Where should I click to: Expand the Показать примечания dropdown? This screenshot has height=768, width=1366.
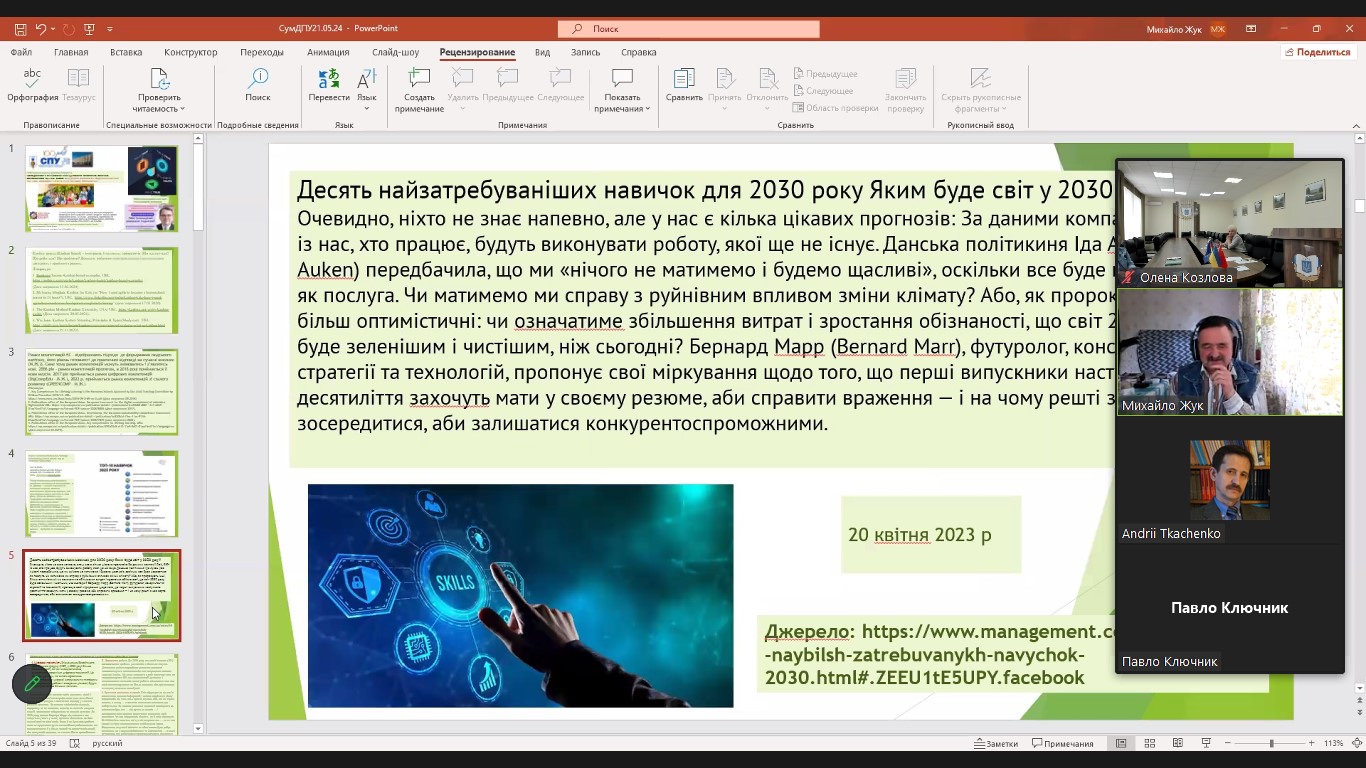click(622, 108)
